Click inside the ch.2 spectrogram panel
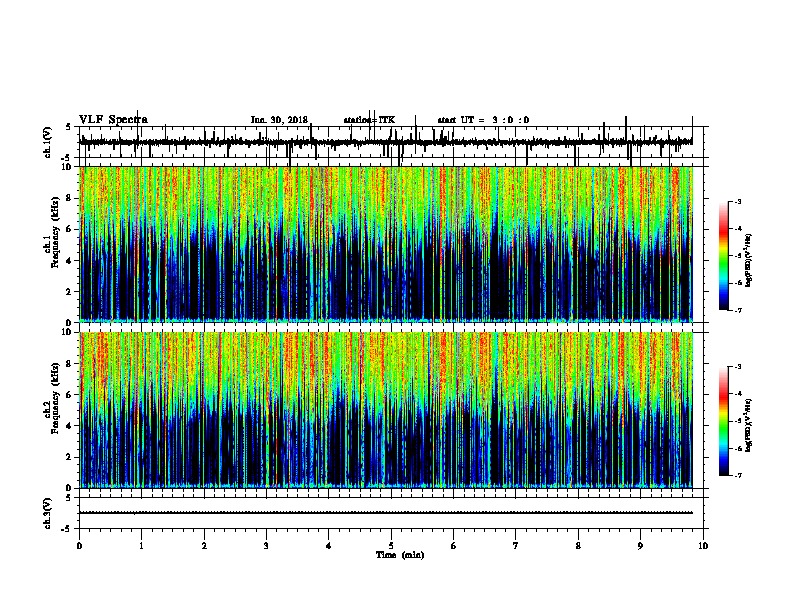Image resolution: width=792 pixels, height=612 pixels. tap(386, 410)
